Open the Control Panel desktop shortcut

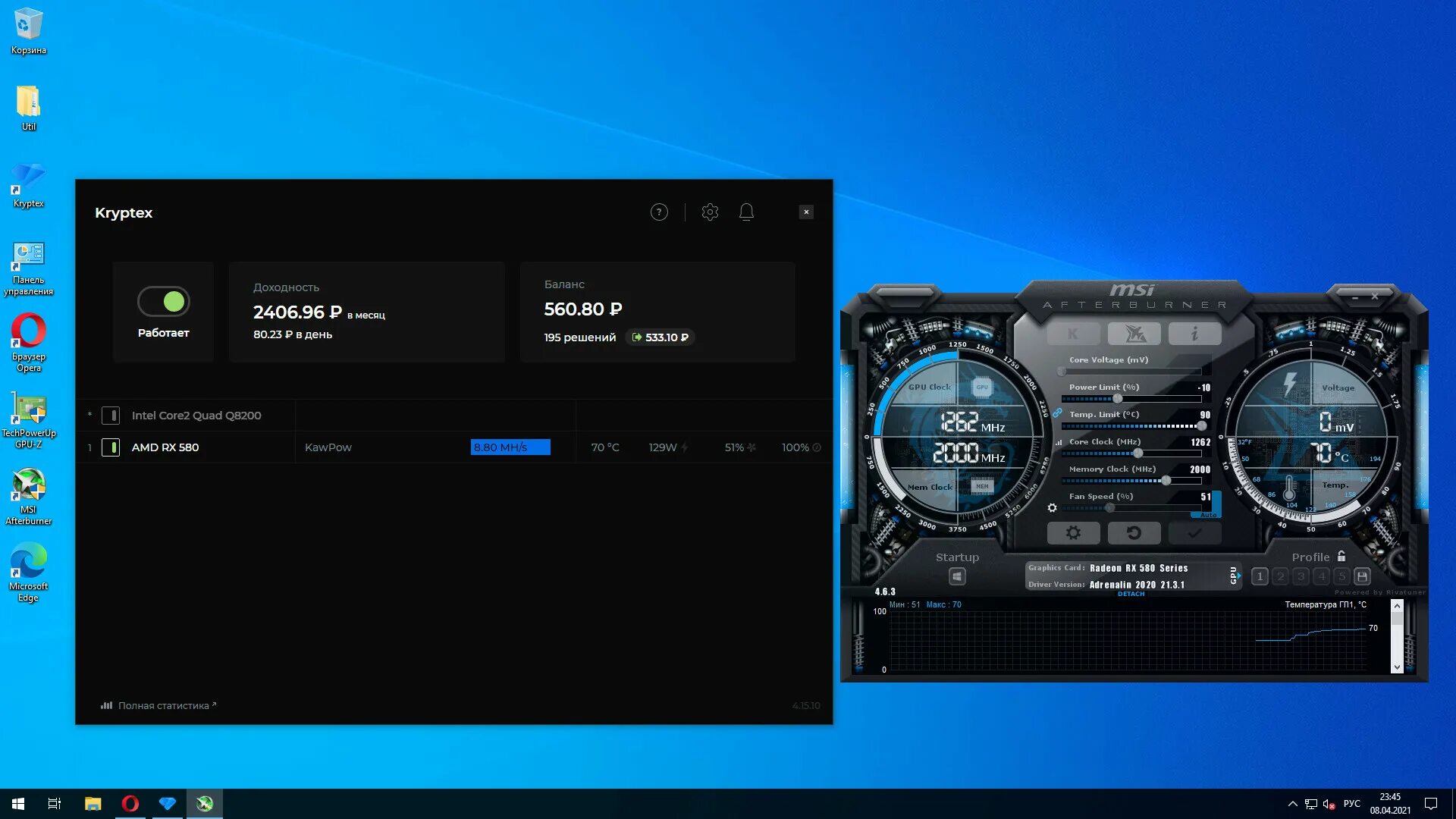click(29, 268)
